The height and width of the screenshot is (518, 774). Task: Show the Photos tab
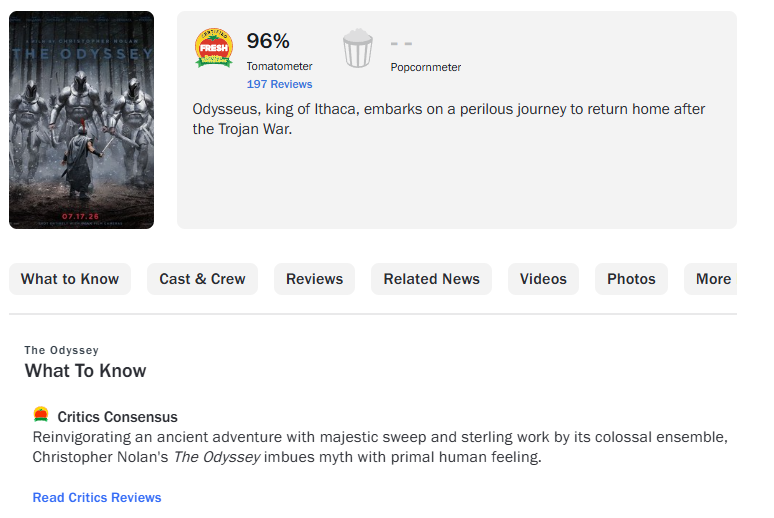click(631, 279)
